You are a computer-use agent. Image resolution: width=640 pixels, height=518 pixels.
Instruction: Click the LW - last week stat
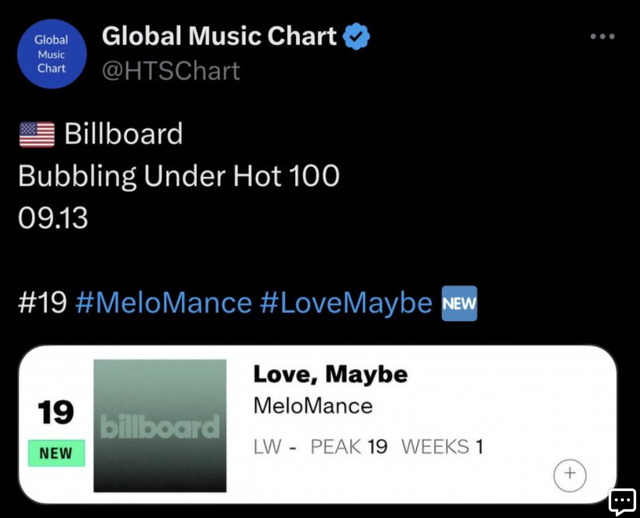click(x=275, y=446)
